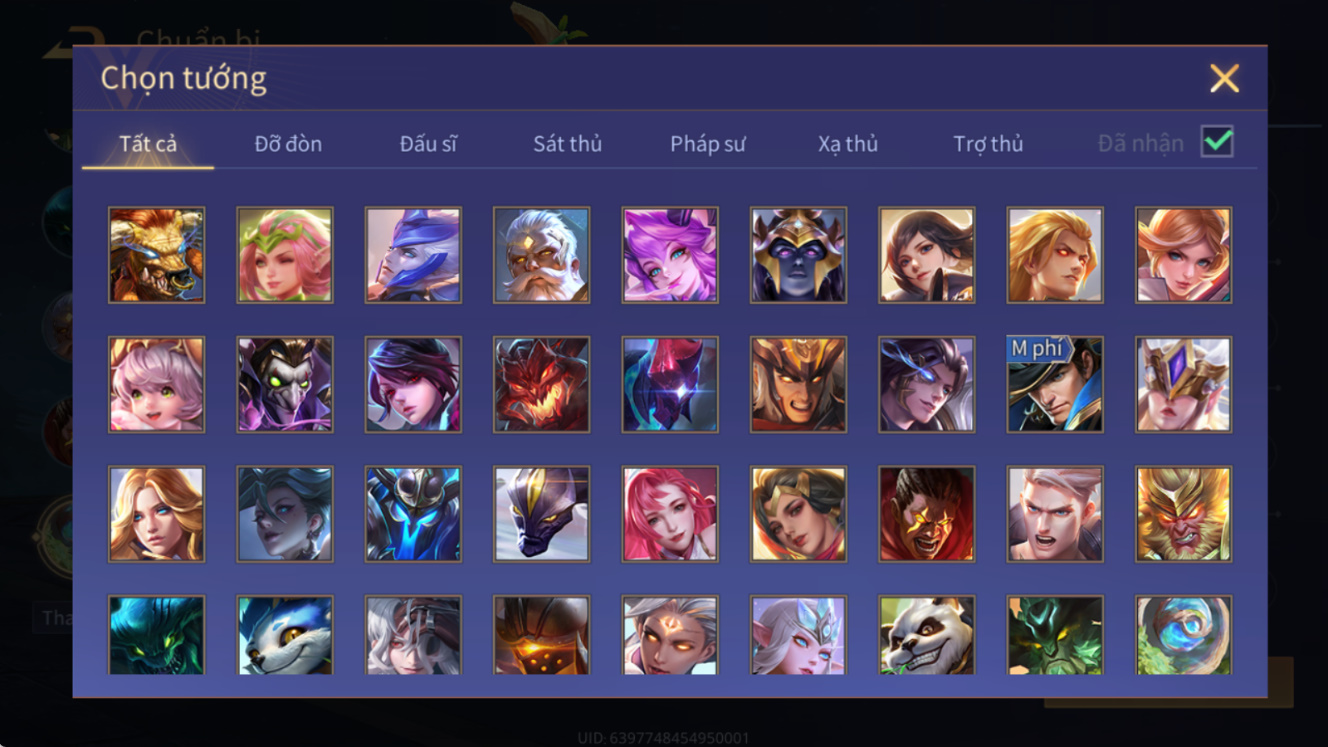
Task: Select the white-bearded old man hero
Action: tap(541, 255)
